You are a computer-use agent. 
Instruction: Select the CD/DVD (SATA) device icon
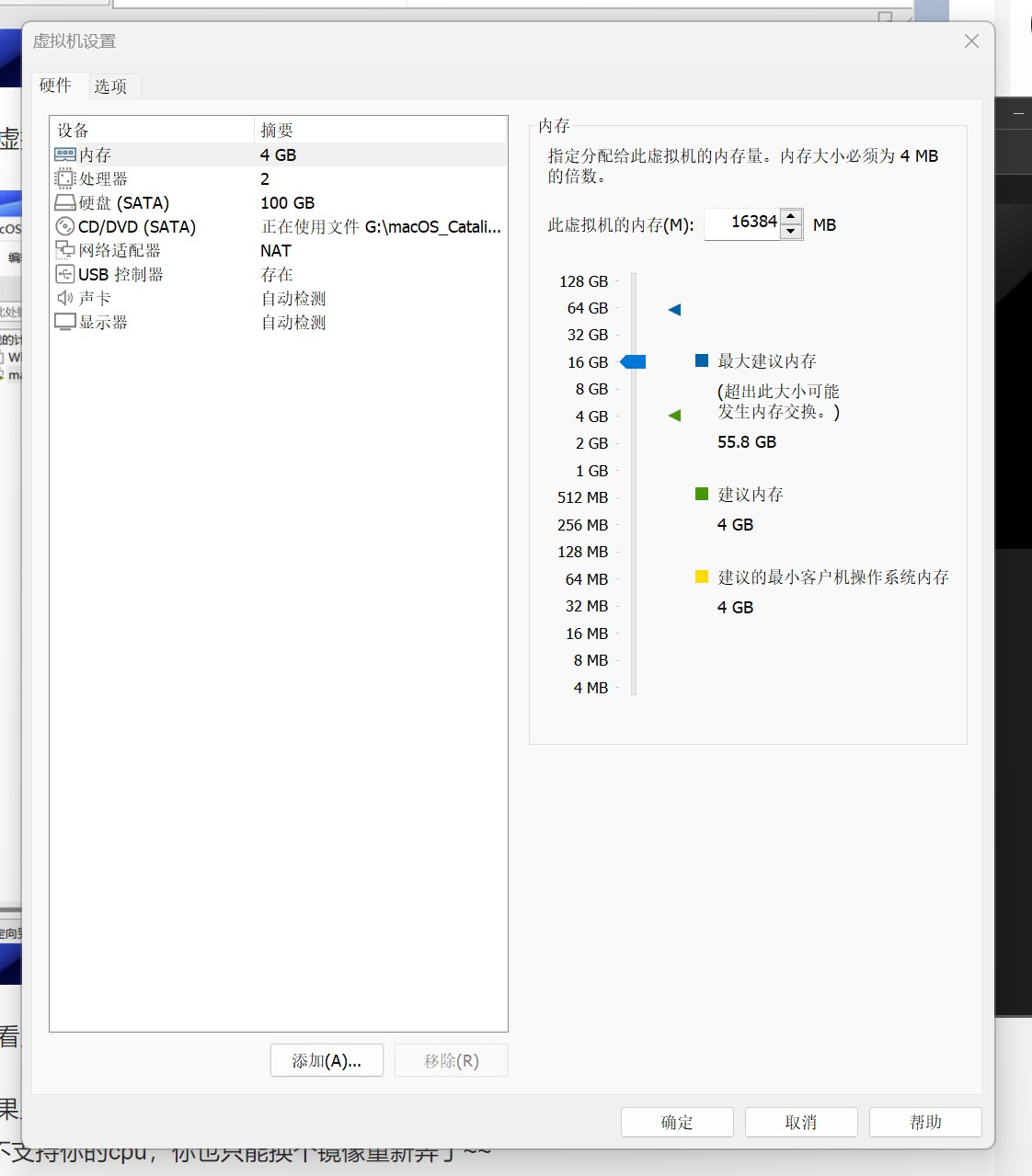pyautogui.click(x=65, y=226)
